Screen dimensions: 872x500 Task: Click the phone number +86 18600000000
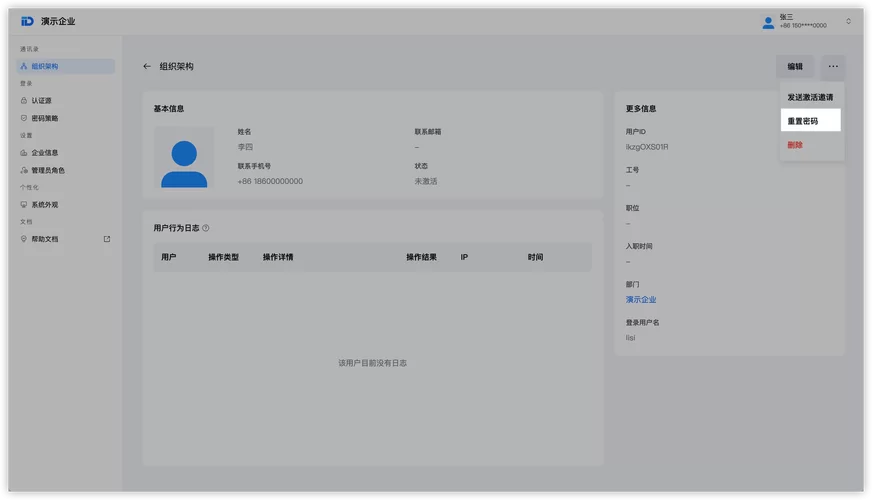pos(270,181)
